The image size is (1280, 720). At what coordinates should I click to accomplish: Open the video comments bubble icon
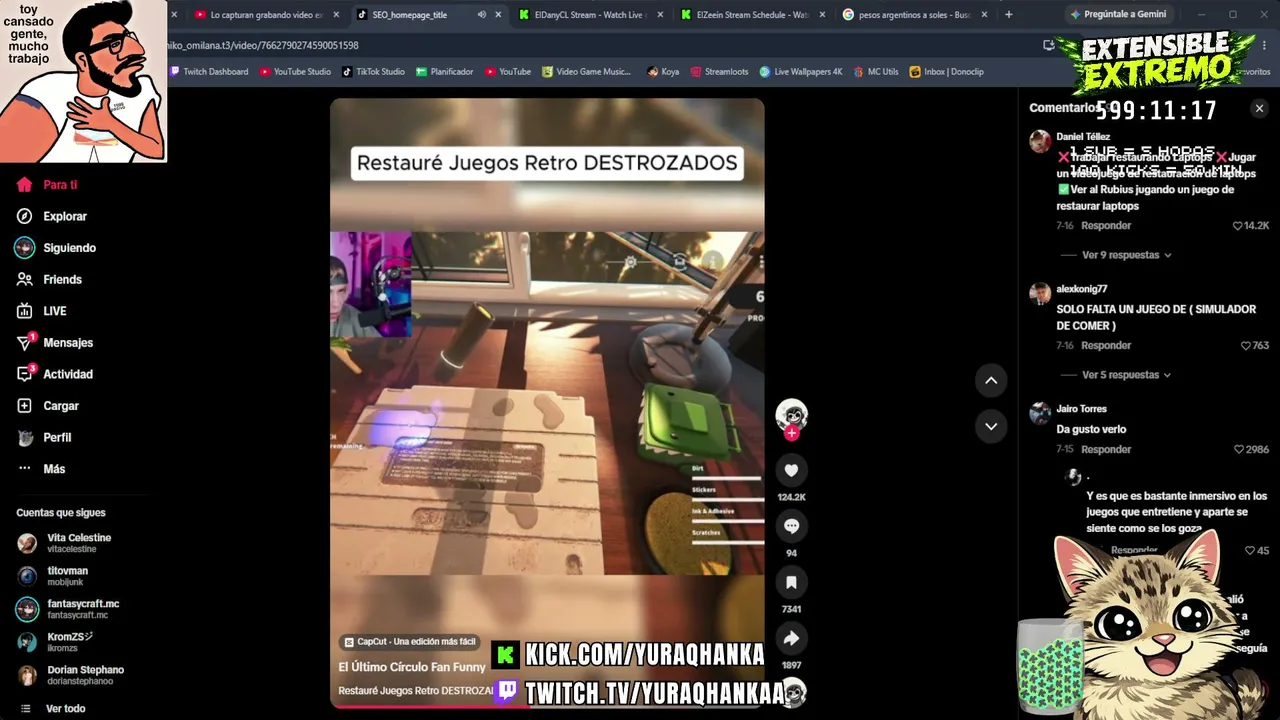791,526
